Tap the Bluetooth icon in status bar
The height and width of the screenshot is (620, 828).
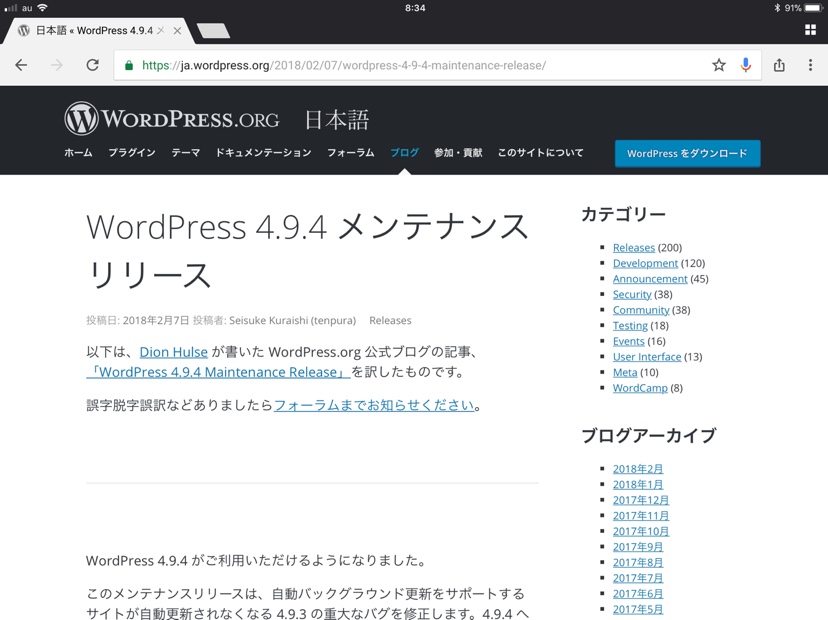tap(777, 8)
